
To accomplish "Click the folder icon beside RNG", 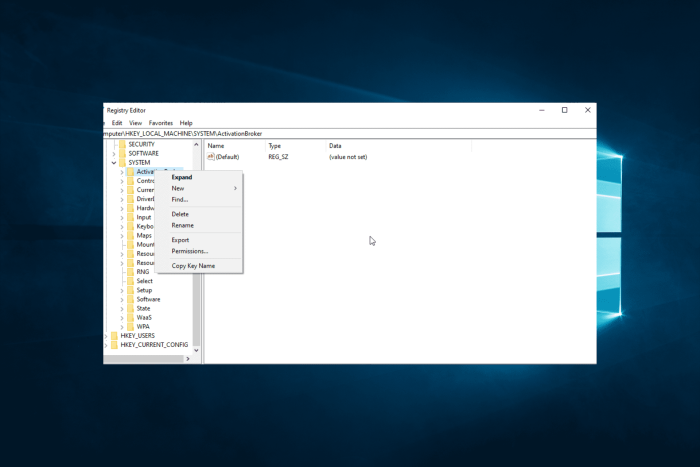I will click(x=130, y=271).
